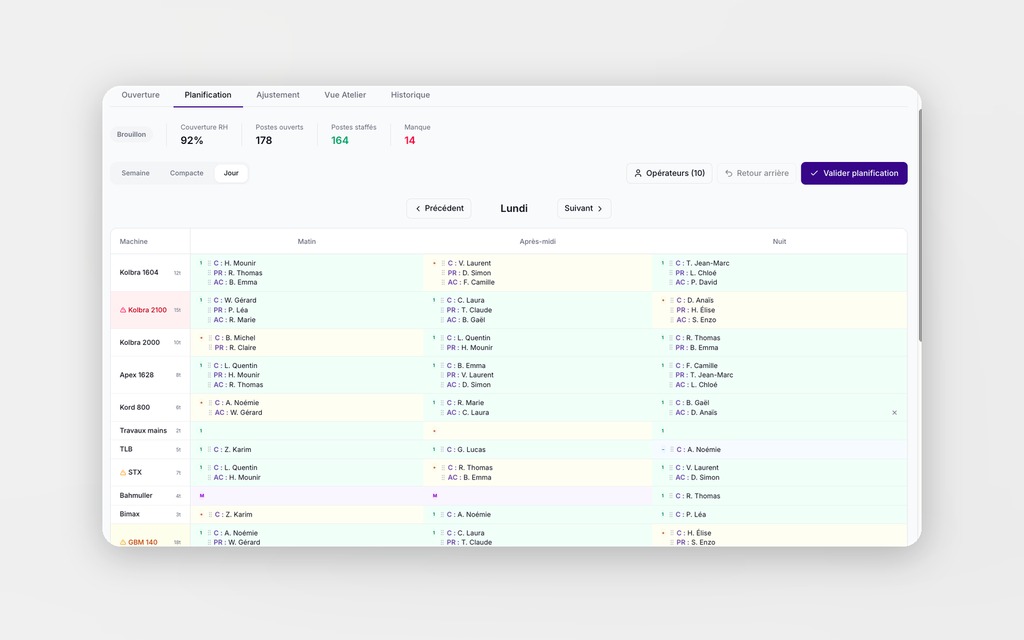1024x640 pixels.
Task: Click the Postes ouverts value 178
Action: pos(264,140)
